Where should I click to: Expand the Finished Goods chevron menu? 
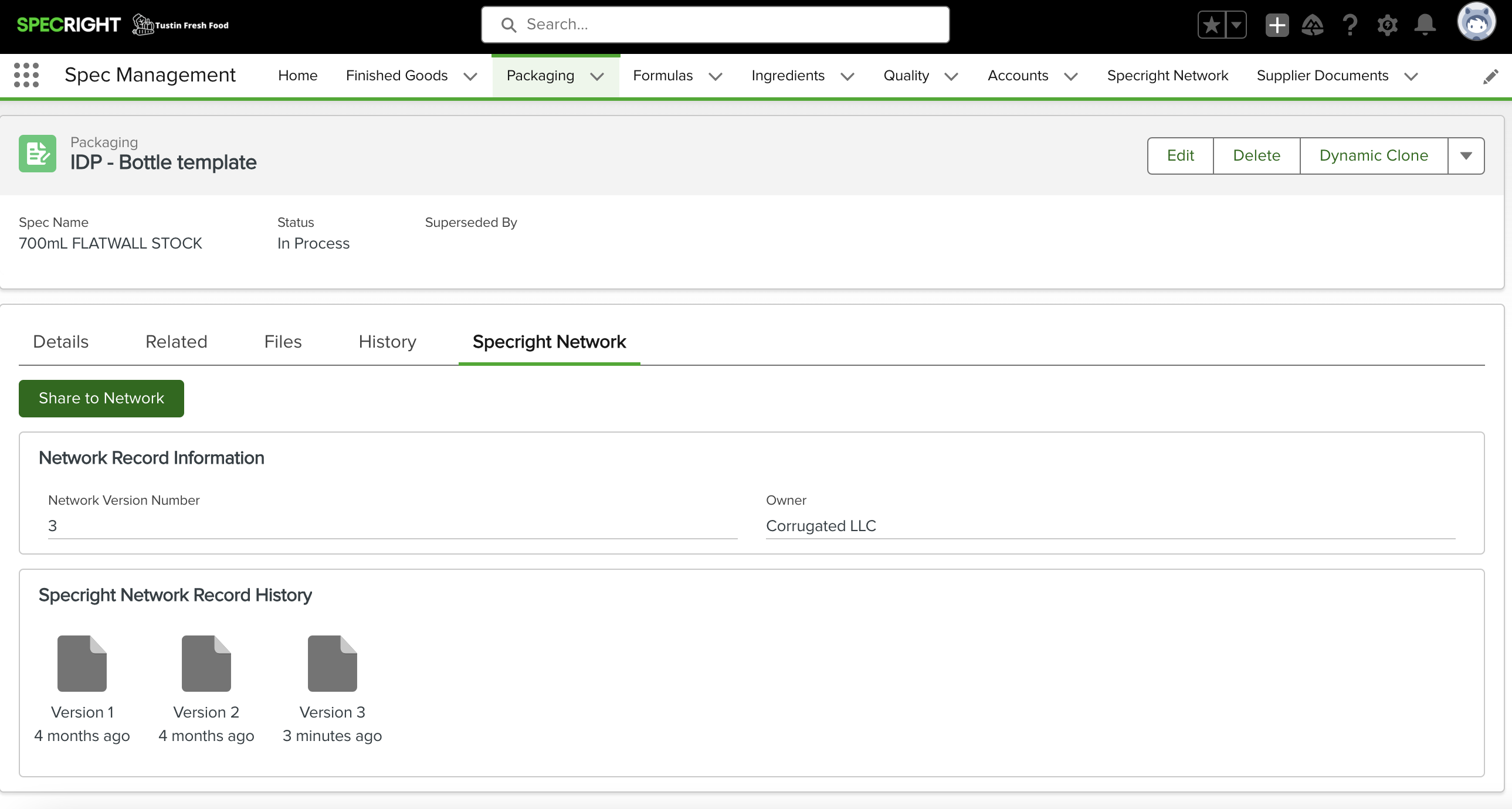[x=470, y=76]
